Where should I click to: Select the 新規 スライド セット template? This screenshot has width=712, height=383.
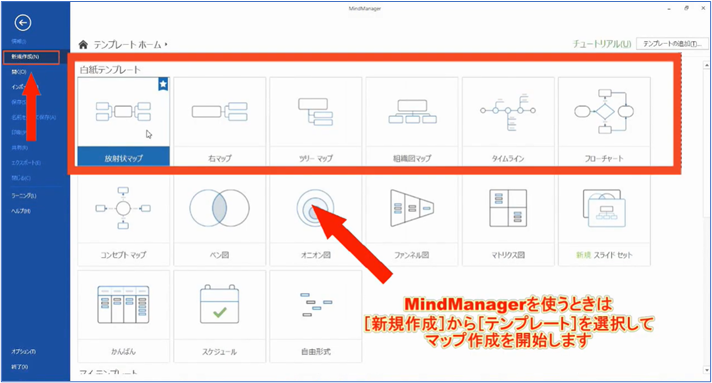pos(604,220)
